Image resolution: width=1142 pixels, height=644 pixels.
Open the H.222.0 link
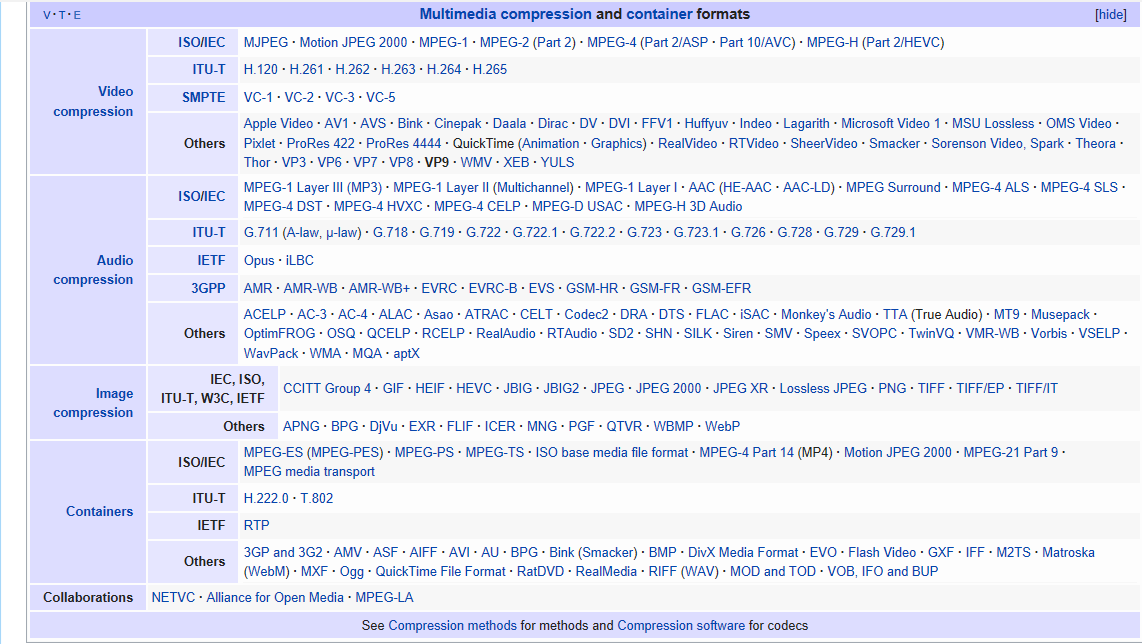pyautogui.click(x=266, y=498)
